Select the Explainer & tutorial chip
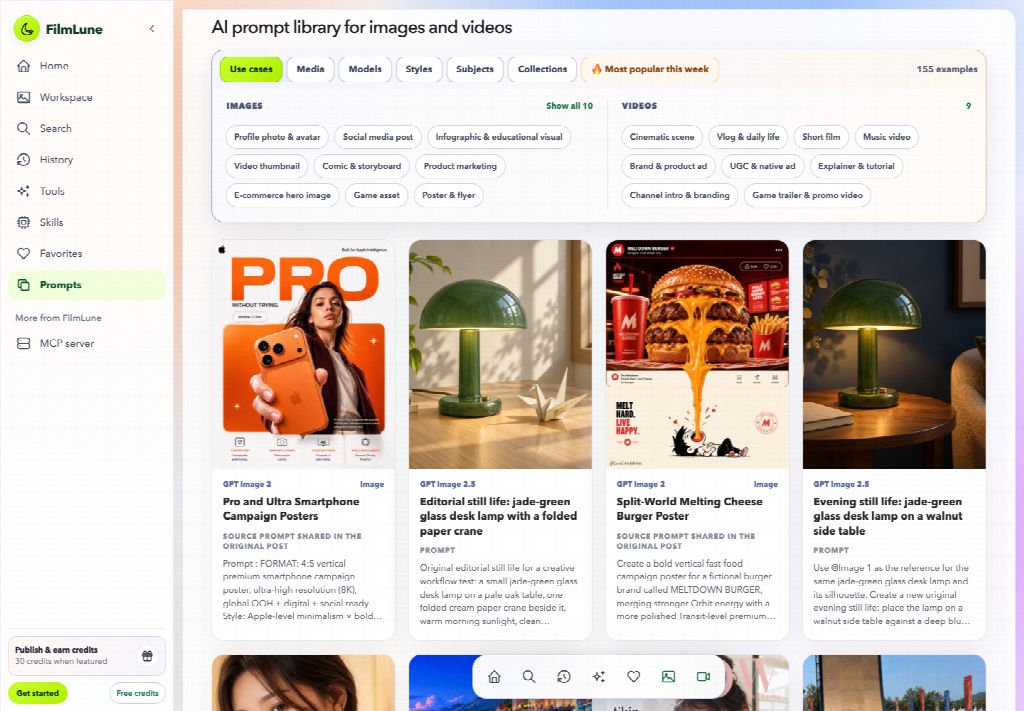 (x=856, y=166)
